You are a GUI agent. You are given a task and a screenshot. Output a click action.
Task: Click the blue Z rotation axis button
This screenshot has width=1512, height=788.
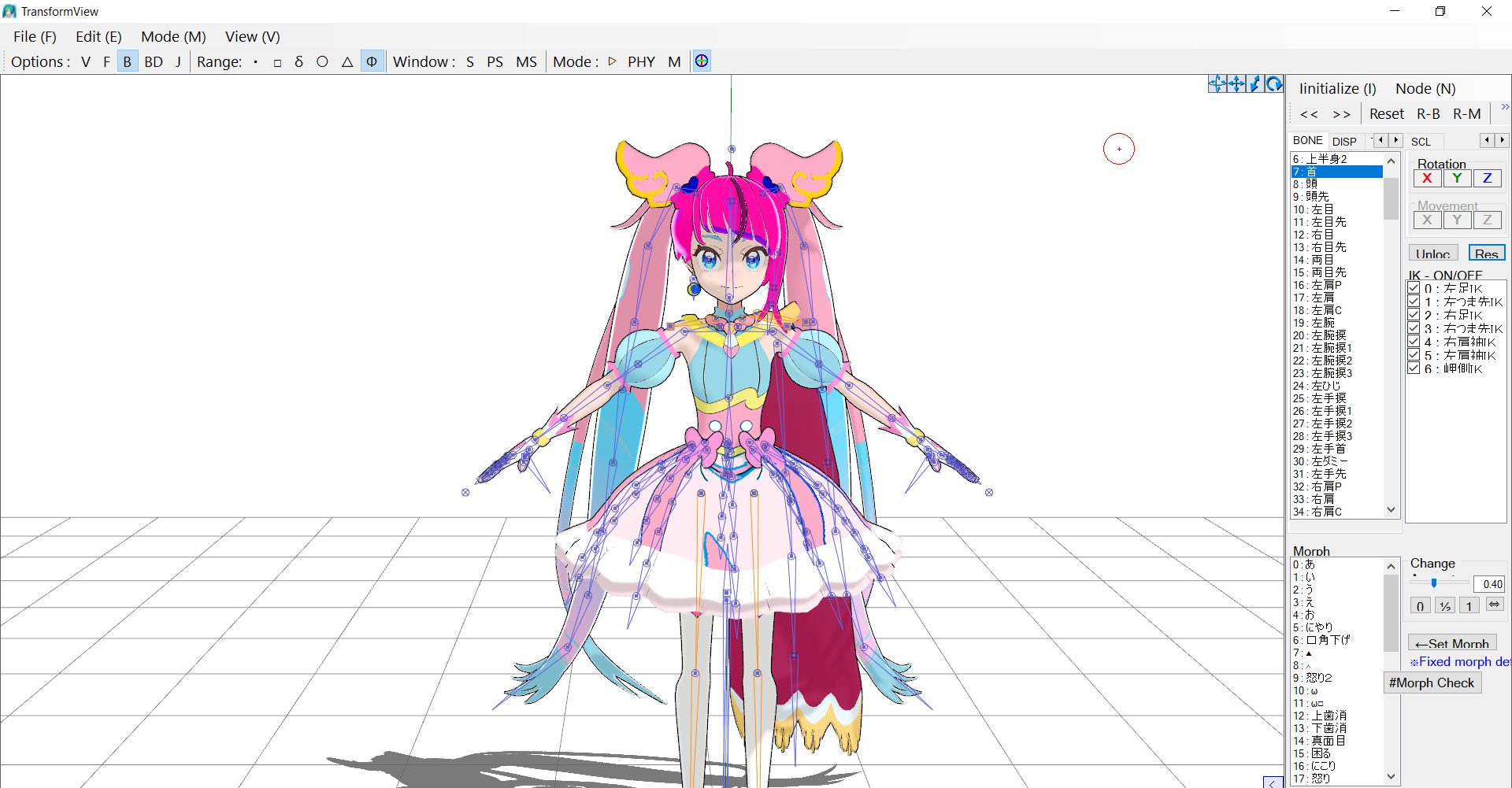[x=1487, y=179]
